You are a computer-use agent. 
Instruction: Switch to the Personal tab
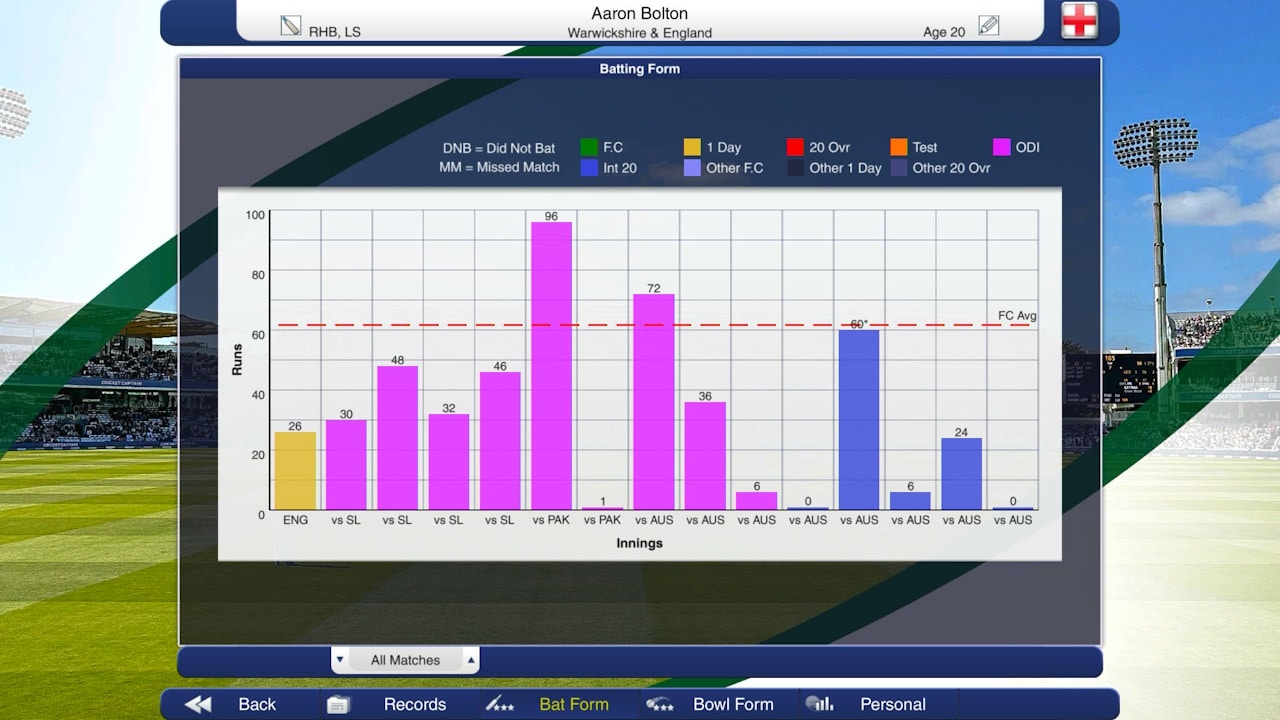893,704
